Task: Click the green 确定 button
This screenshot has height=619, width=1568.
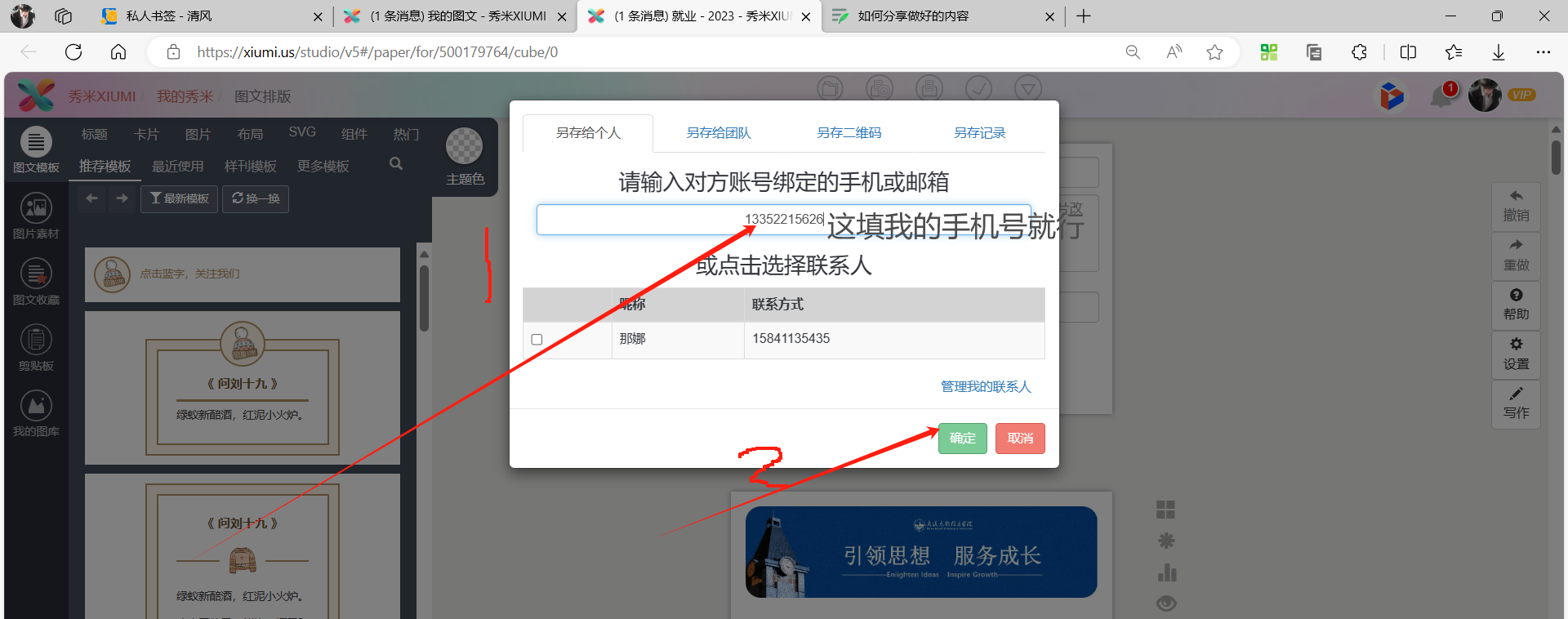Action: (962, 438)
